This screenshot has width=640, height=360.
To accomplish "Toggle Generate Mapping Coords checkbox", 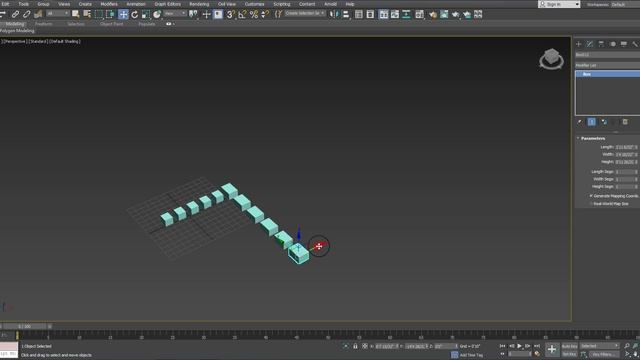I will point(591,196).
